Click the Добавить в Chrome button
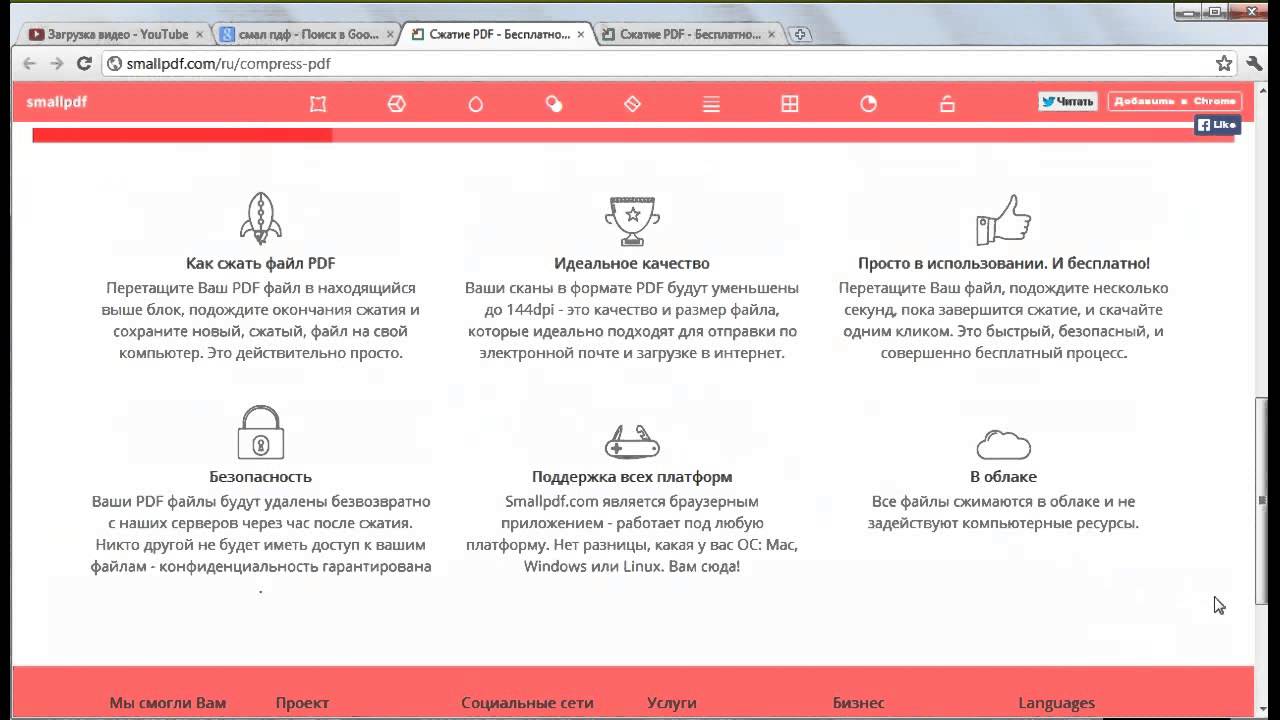Image resolution: width=1280 pixels, height=720 pixels. [1174, 101]
